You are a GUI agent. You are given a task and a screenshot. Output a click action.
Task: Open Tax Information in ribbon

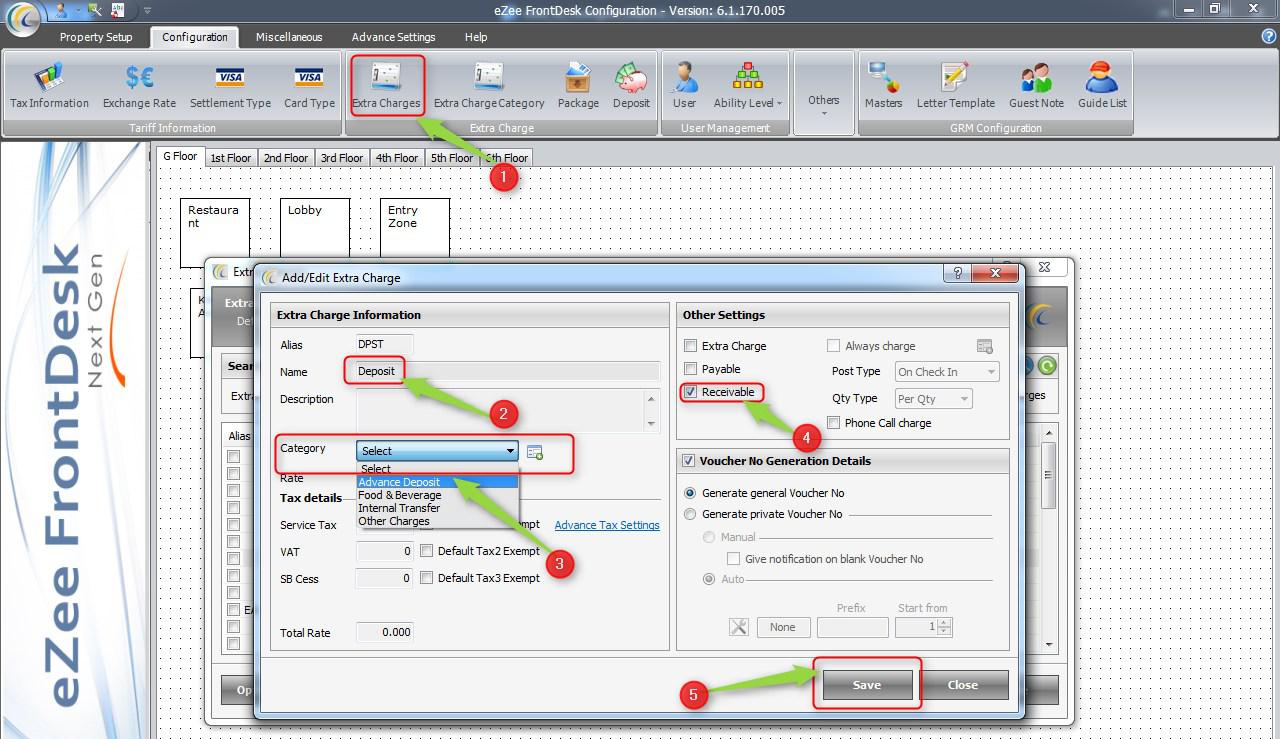[x=49, y=87]
